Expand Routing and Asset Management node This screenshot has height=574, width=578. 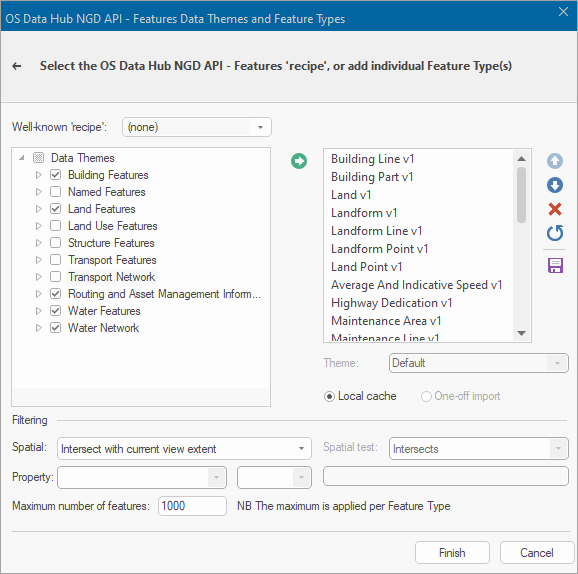pyautogui.click(x=38, y=294)
